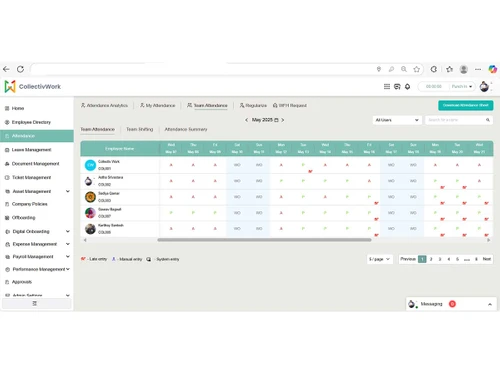
Task: Click the May 2025 month label
Action: point(262,120)
